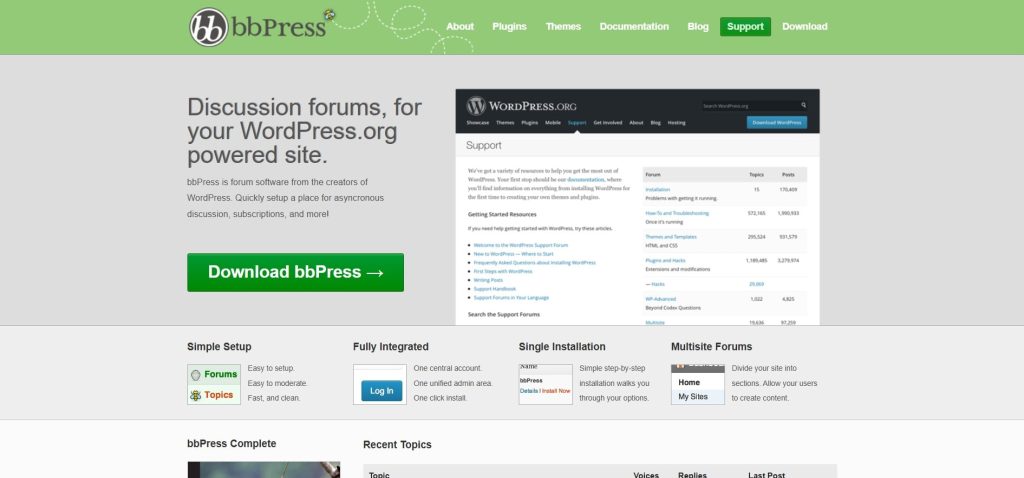Click the Last Post column header

tap(766, 475)
